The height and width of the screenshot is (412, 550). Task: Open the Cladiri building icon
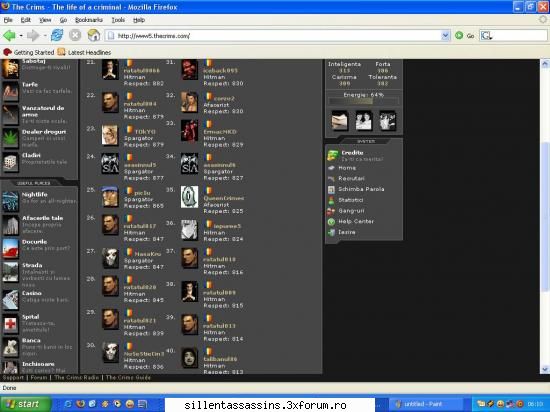[10, 162]
